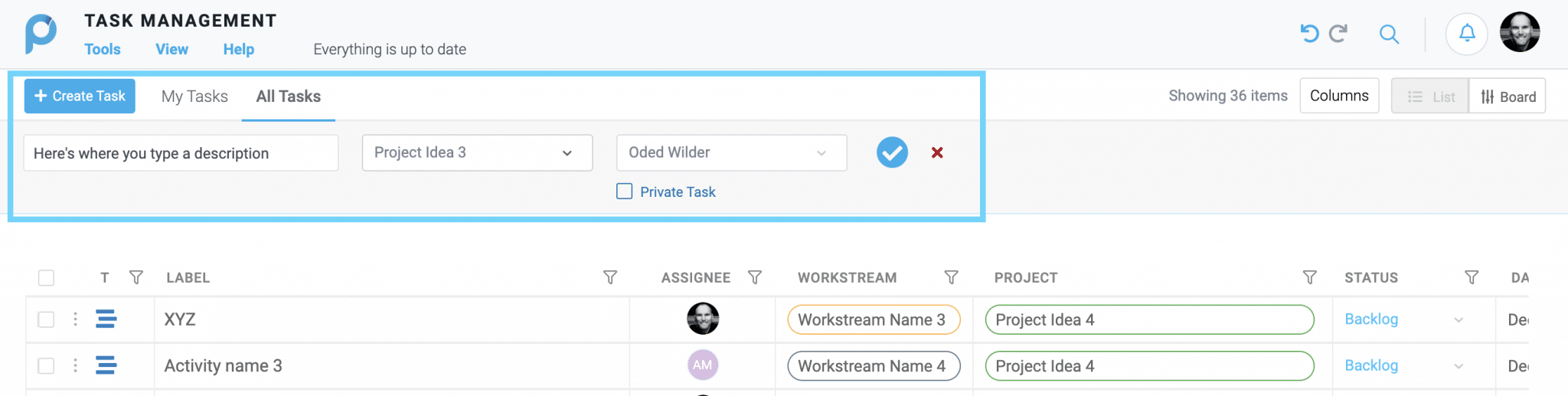Check the box for Activity name 3 row
Screen dimensions: 1568x396
(x=47, y=366)
